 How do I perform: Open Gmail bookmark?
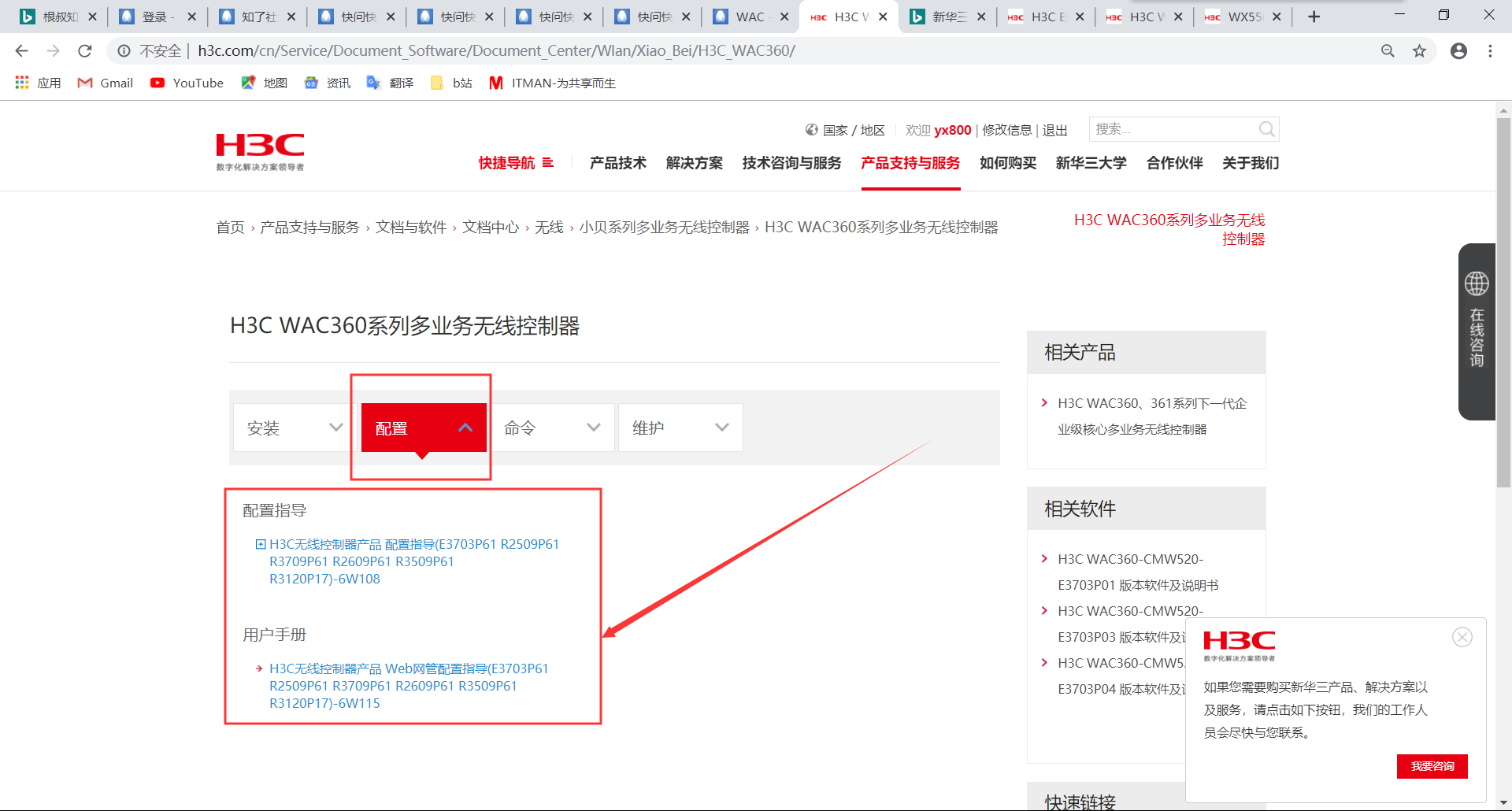(x=106, y=83)
